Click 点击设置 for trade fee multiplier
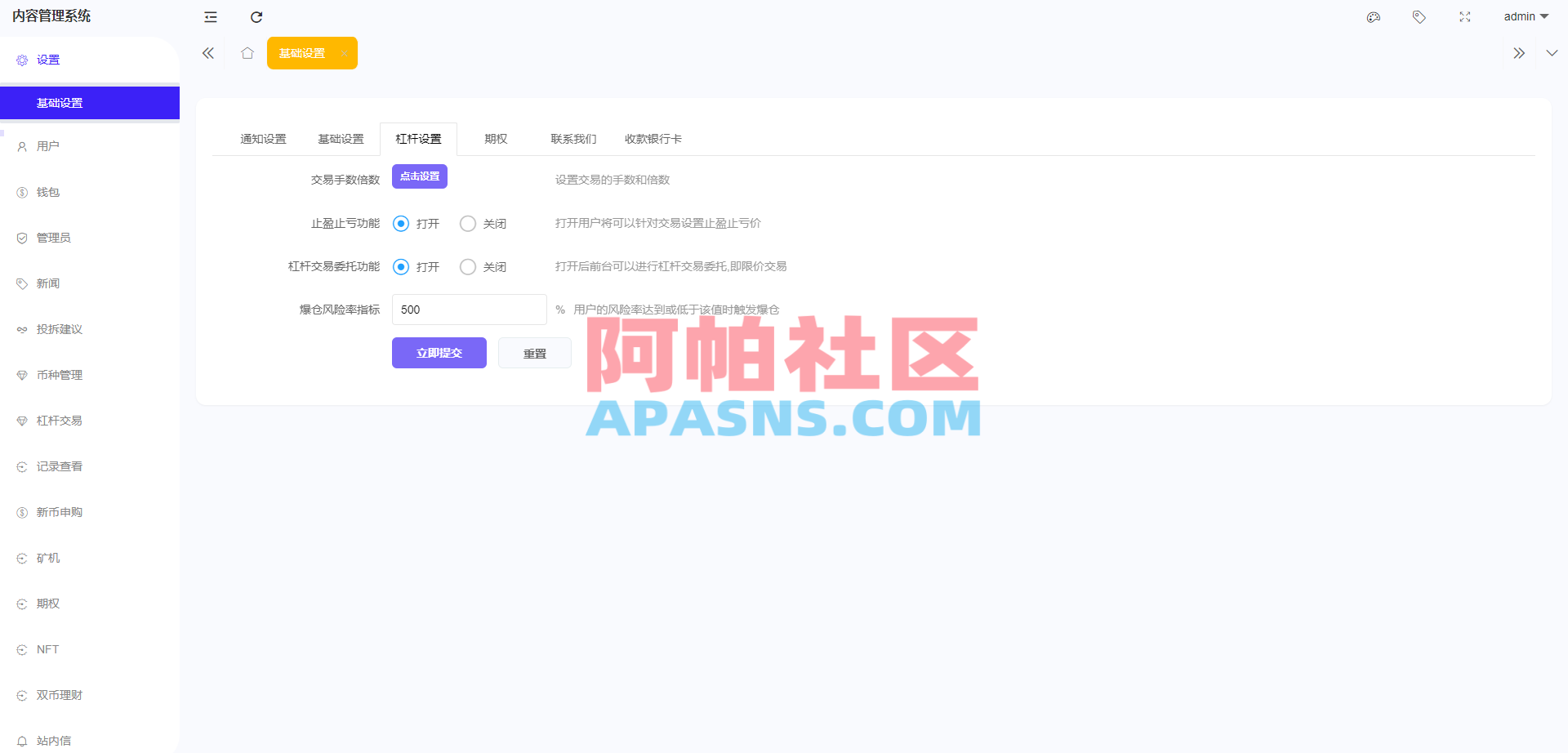This screenshot has height=753, width=1568. coord(419,176)
